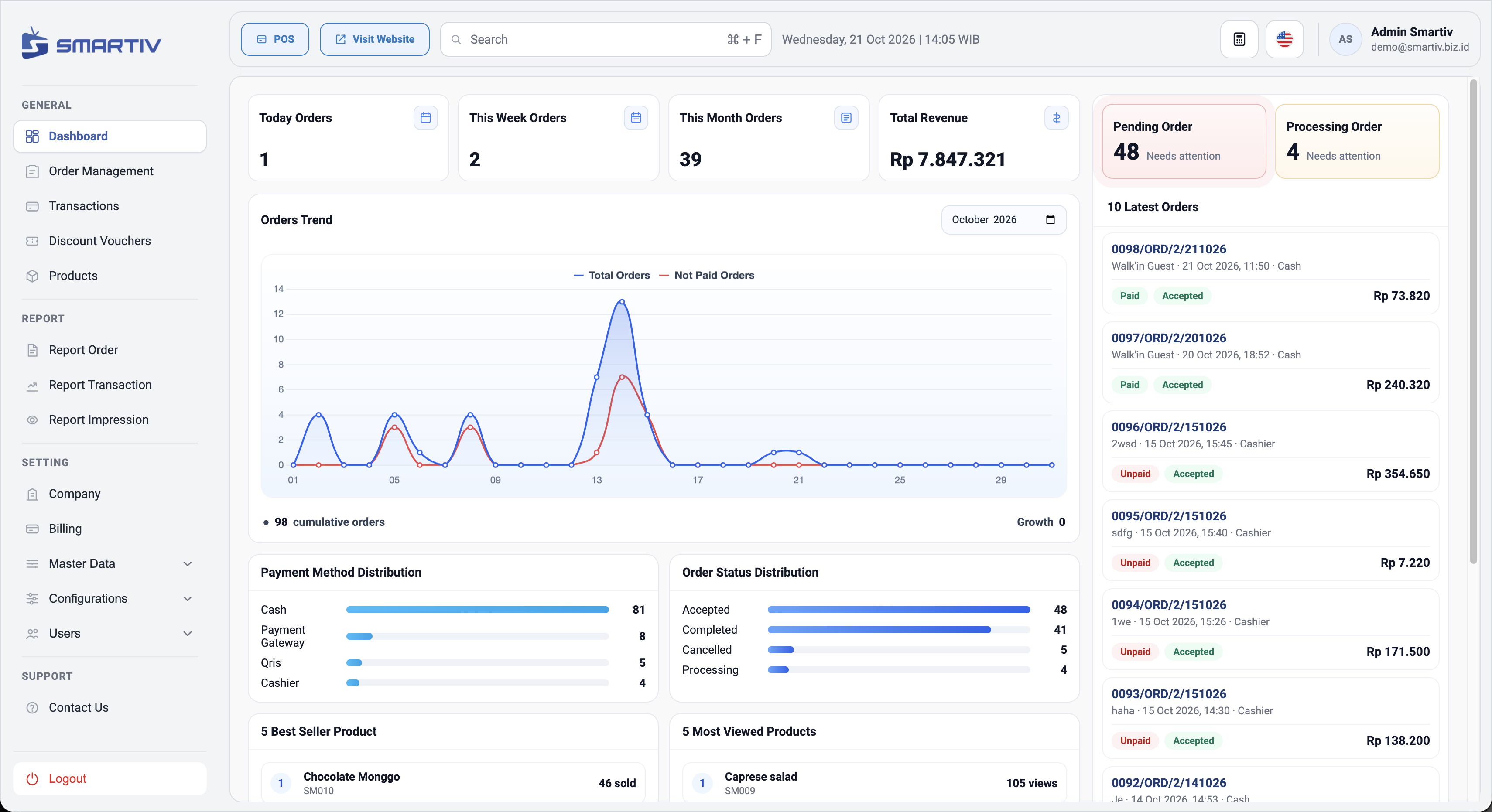Click the POS button
1492x812 pixels.
(274, 39)
